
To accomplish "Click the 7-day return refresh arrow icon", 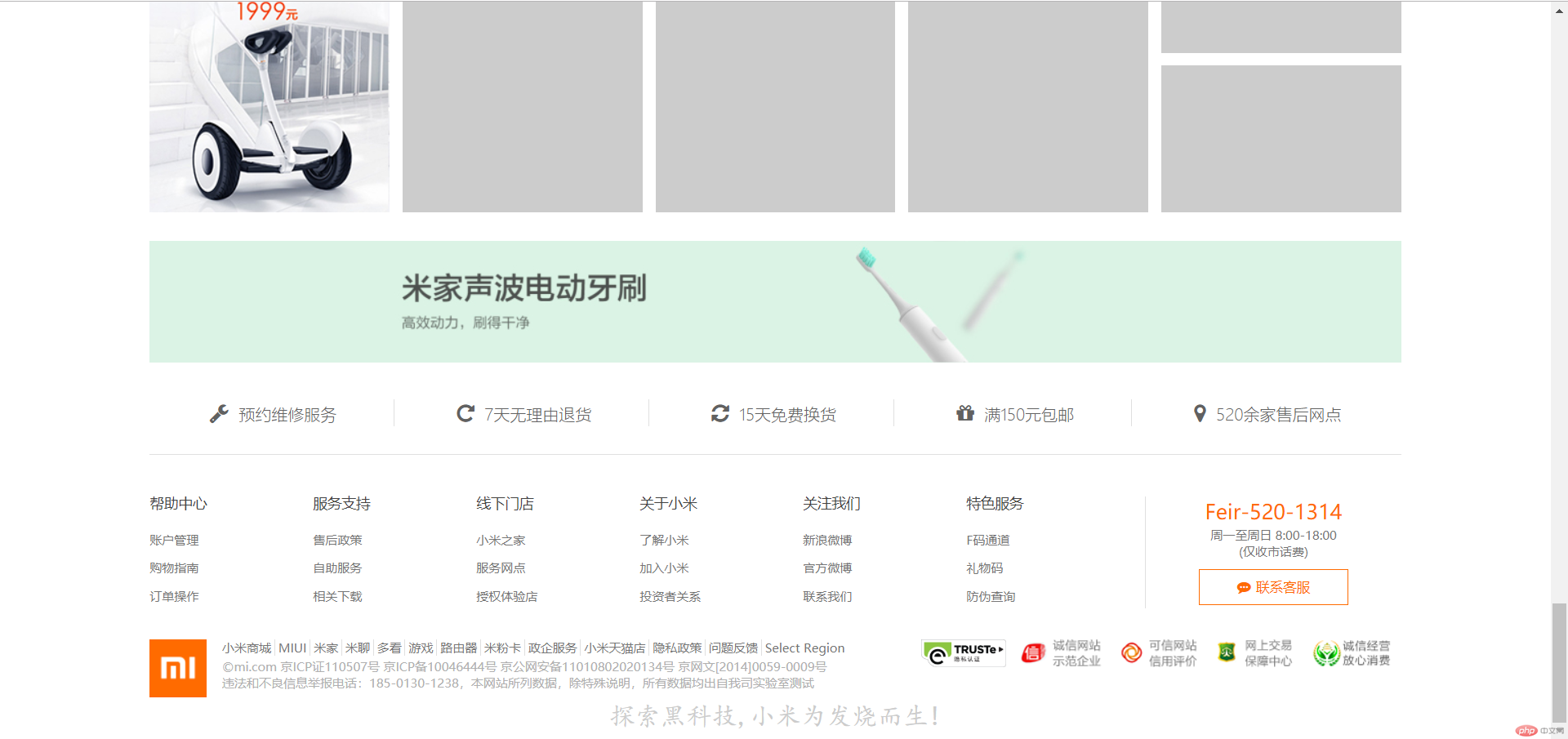I will (x=465, y=413).
